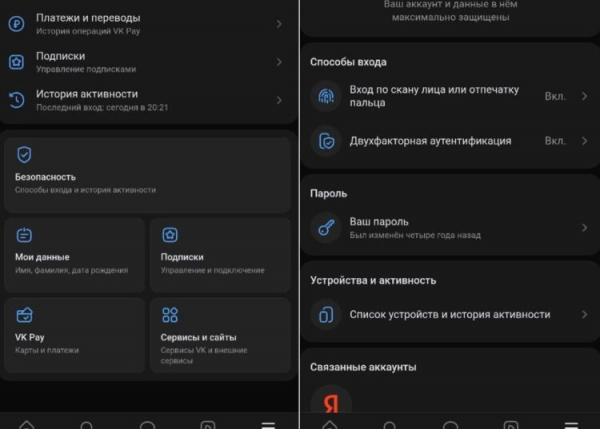The height and width of the screenshot is (429, 600).
Task: Tap "Имя, фамилия, дата рождения" subtitle
Action: tap(72, 270)
